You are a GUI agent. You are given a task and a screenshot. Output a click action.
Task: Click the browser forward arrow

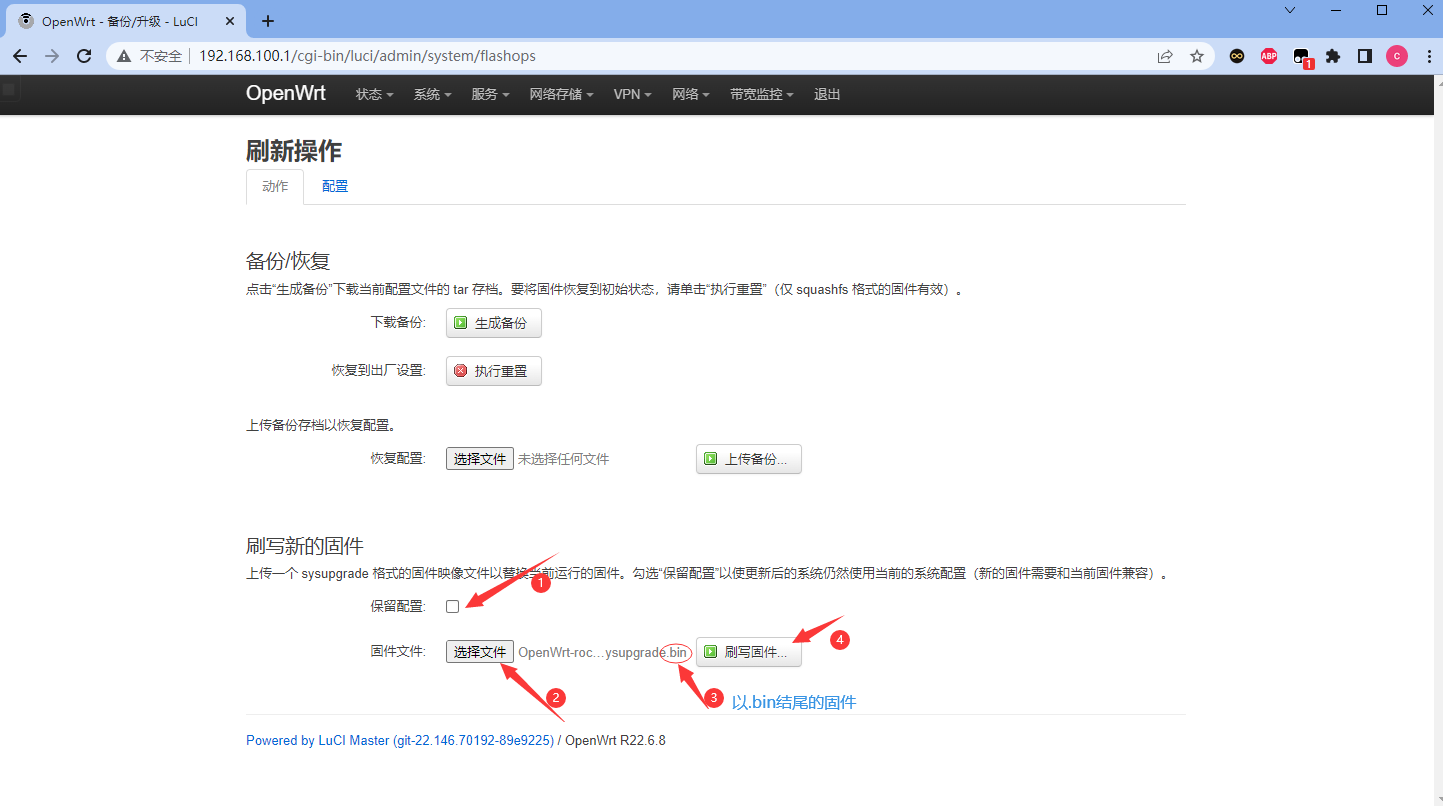coord(52,56)
